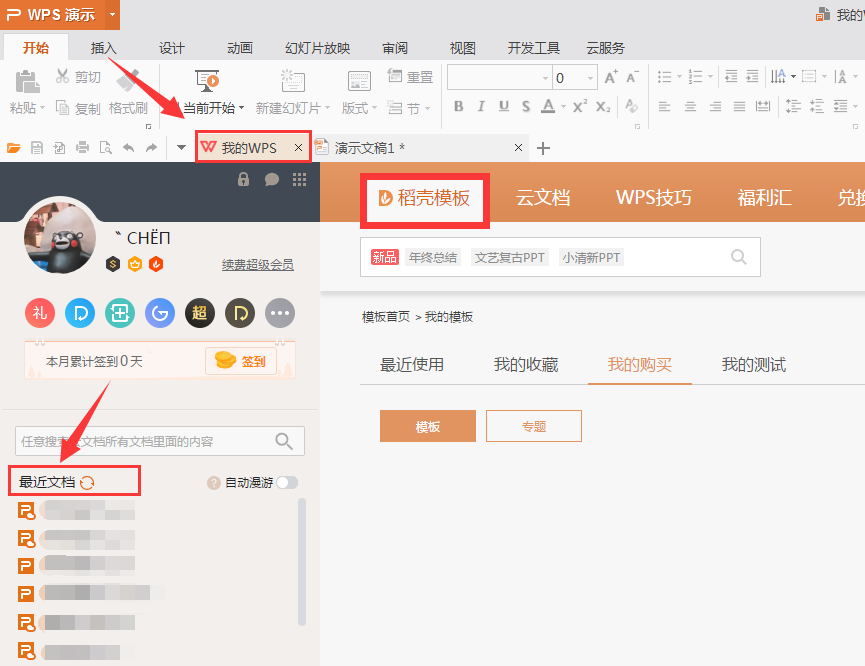Click the Open folder quick-access icon
Screen dimensions: 865x666
[14, 148]
